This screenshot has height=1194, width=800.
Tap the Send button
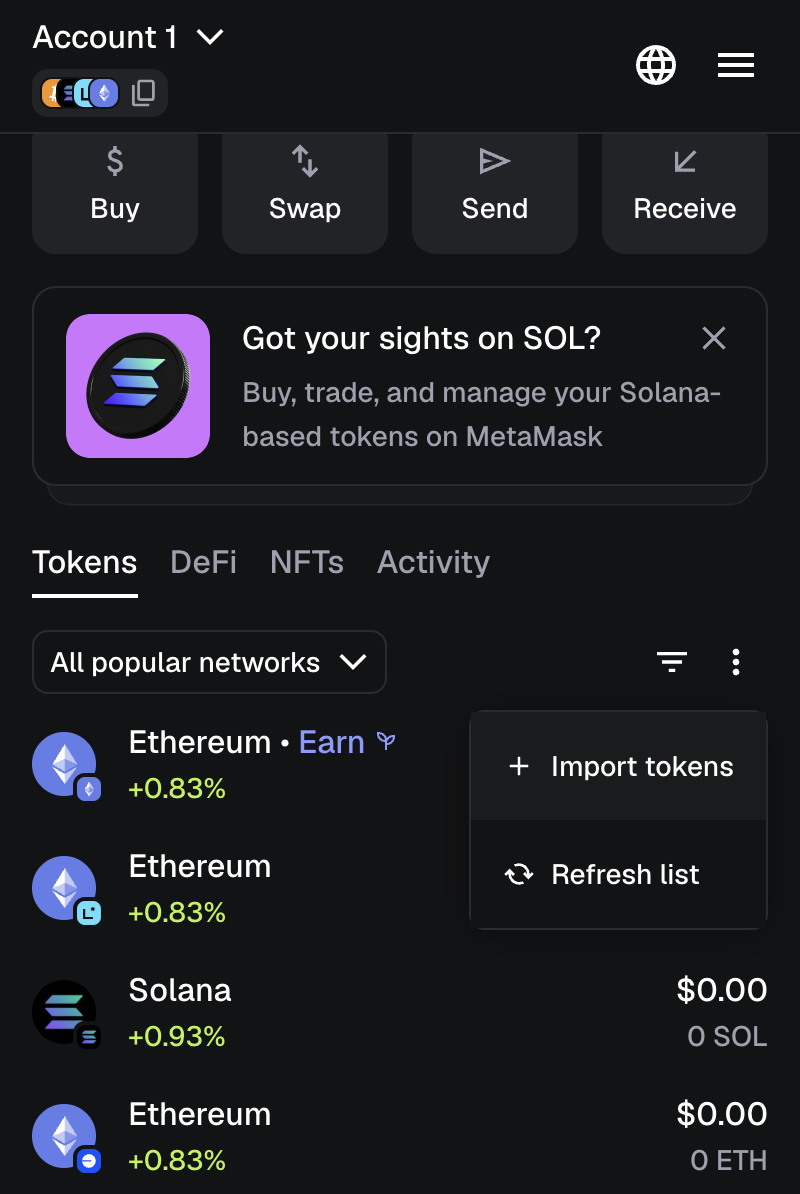495,190
